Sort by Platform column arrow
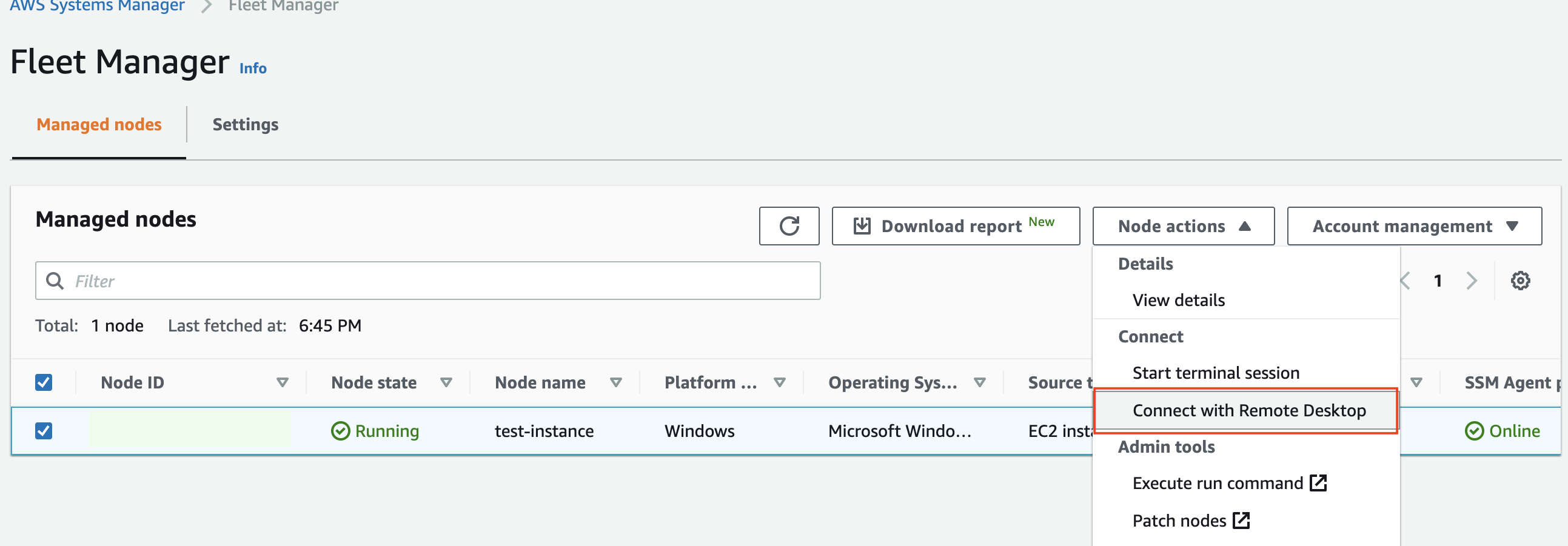Viewport: 1568px width, 546px height. tap(780, 382)
